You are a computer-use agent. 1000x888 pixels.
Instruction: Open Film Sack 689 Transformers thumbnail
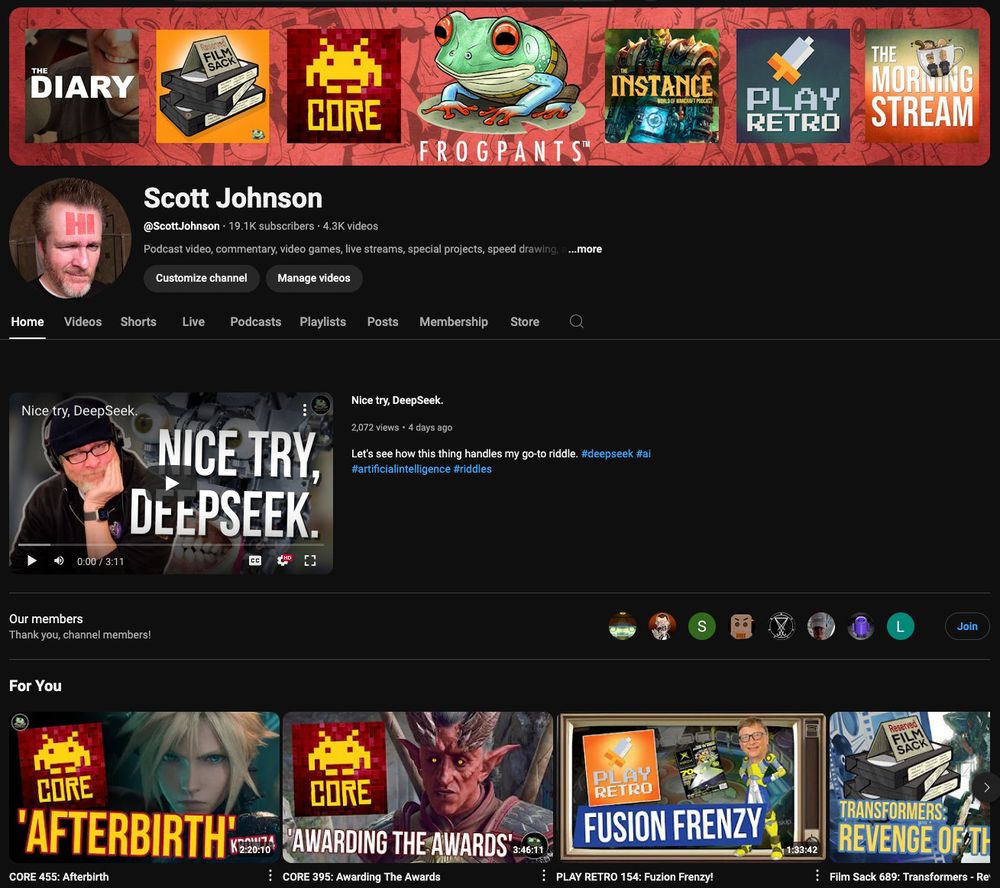(909, 787)
